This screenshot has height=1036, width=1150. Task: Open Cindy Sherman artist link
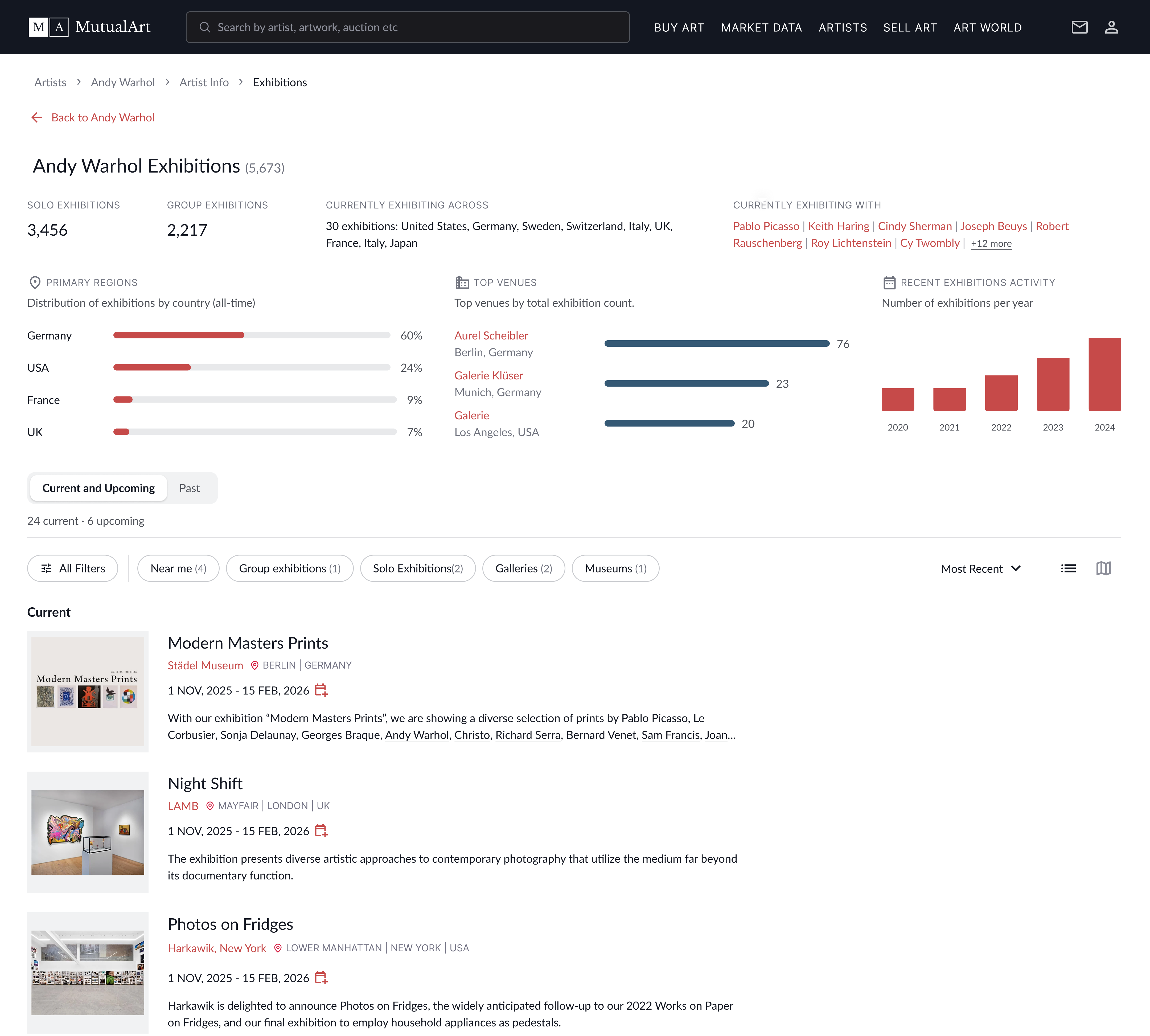click(x=914, y=226)
